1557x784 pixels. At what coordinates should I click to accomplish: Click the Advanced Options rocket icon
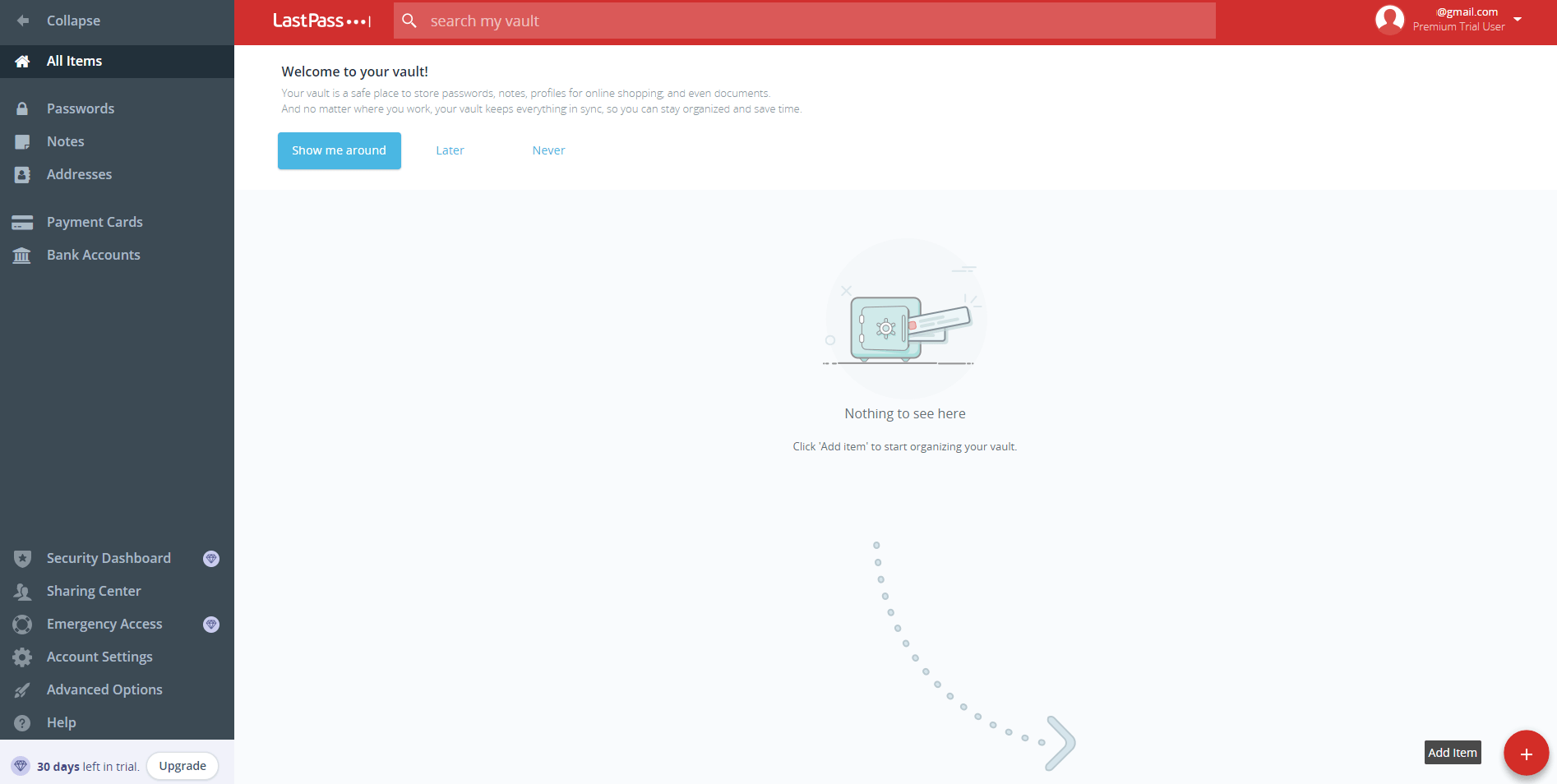(x=22, y=690)
